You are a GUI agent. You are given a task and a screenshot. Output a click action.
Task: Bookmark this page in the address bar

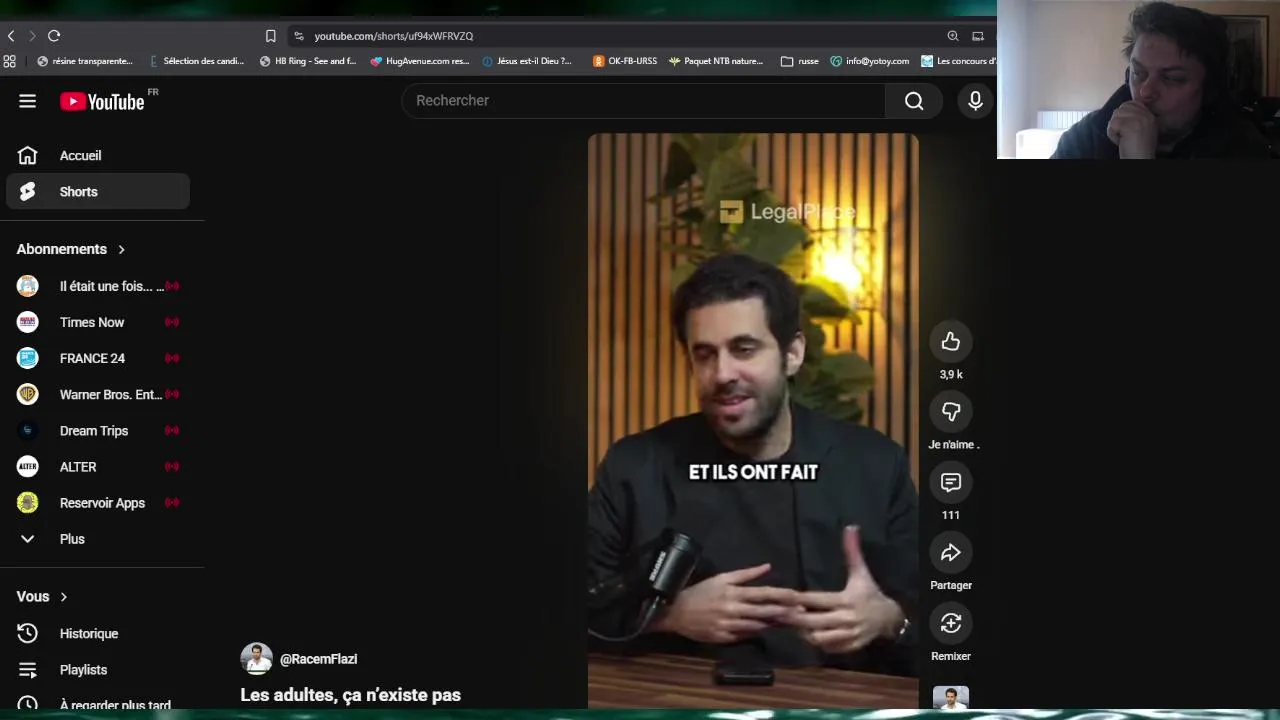pyautogui.click(x=270, y=36)
